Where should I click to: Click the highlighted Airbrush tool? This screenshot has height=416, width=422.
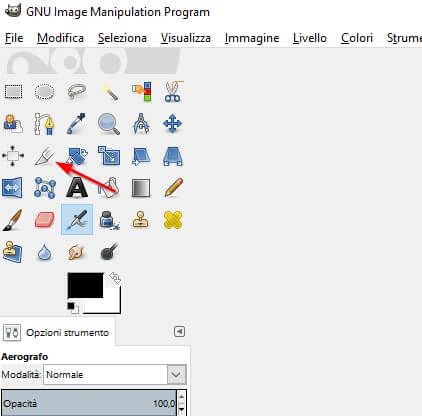[x=77, y=220]
